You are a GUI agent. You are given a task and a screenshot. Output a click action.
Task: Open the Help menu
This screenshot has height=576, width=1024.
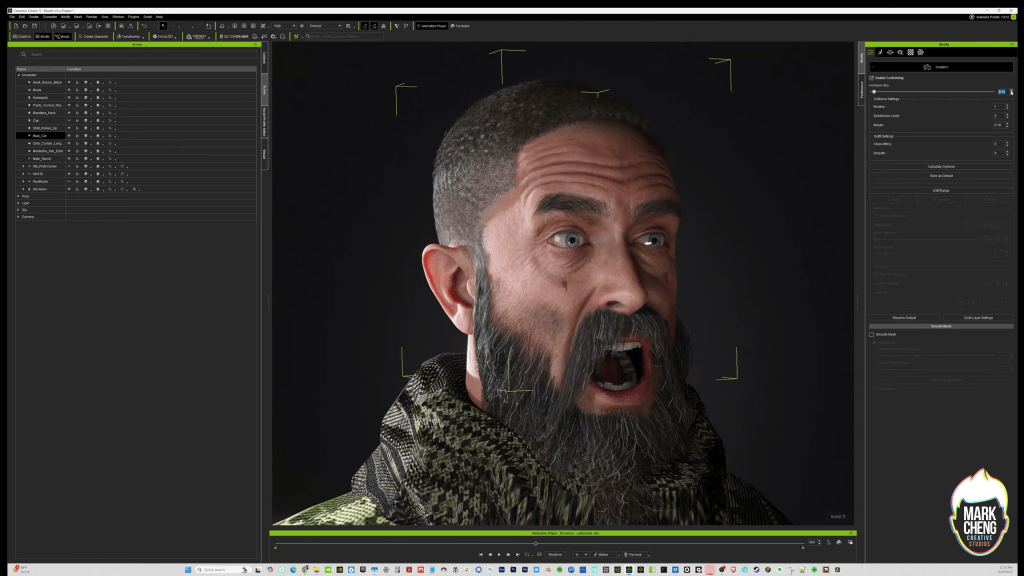(159, 17)
